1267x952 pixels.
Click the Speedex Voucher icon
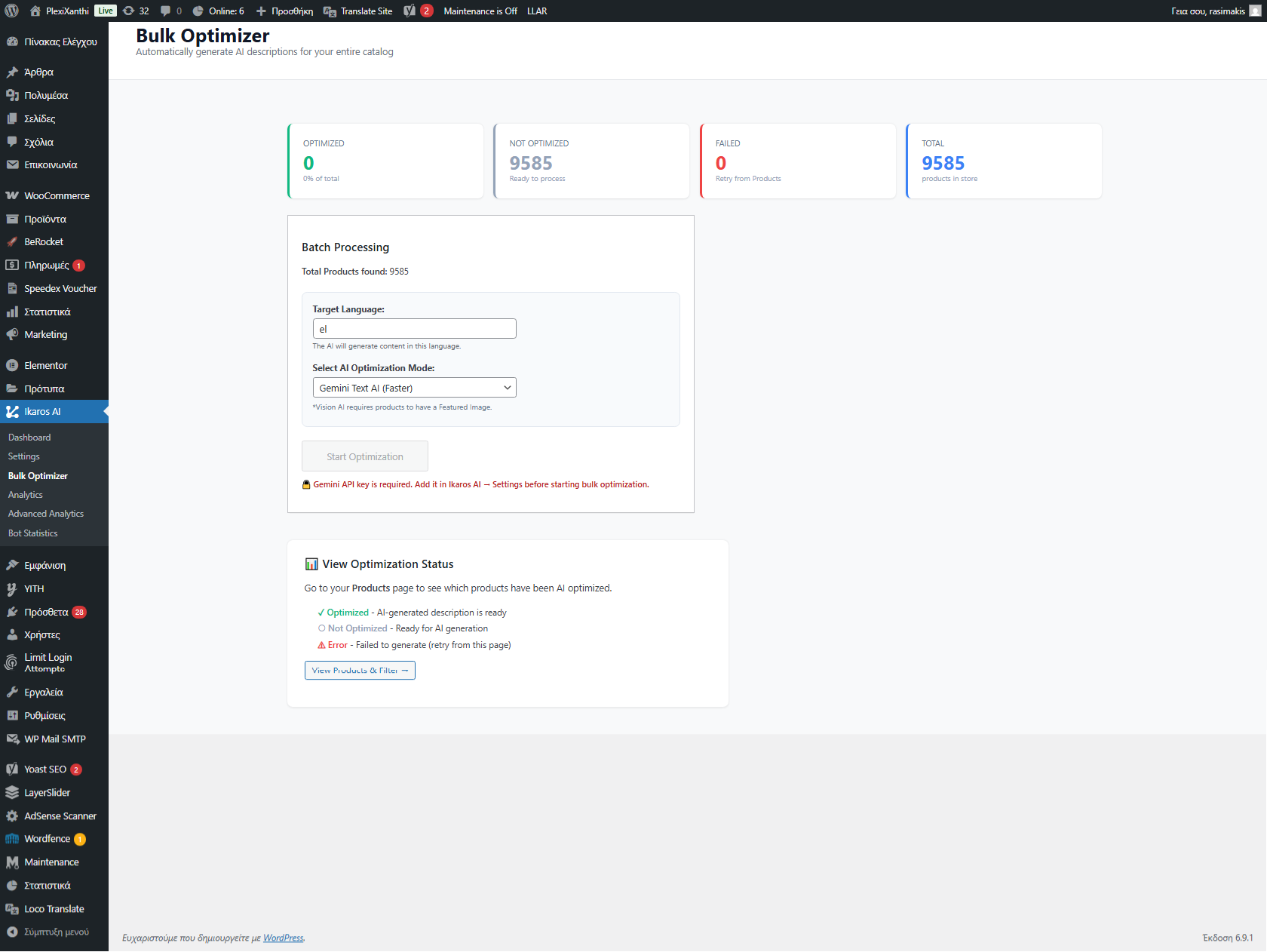(12, 288)
